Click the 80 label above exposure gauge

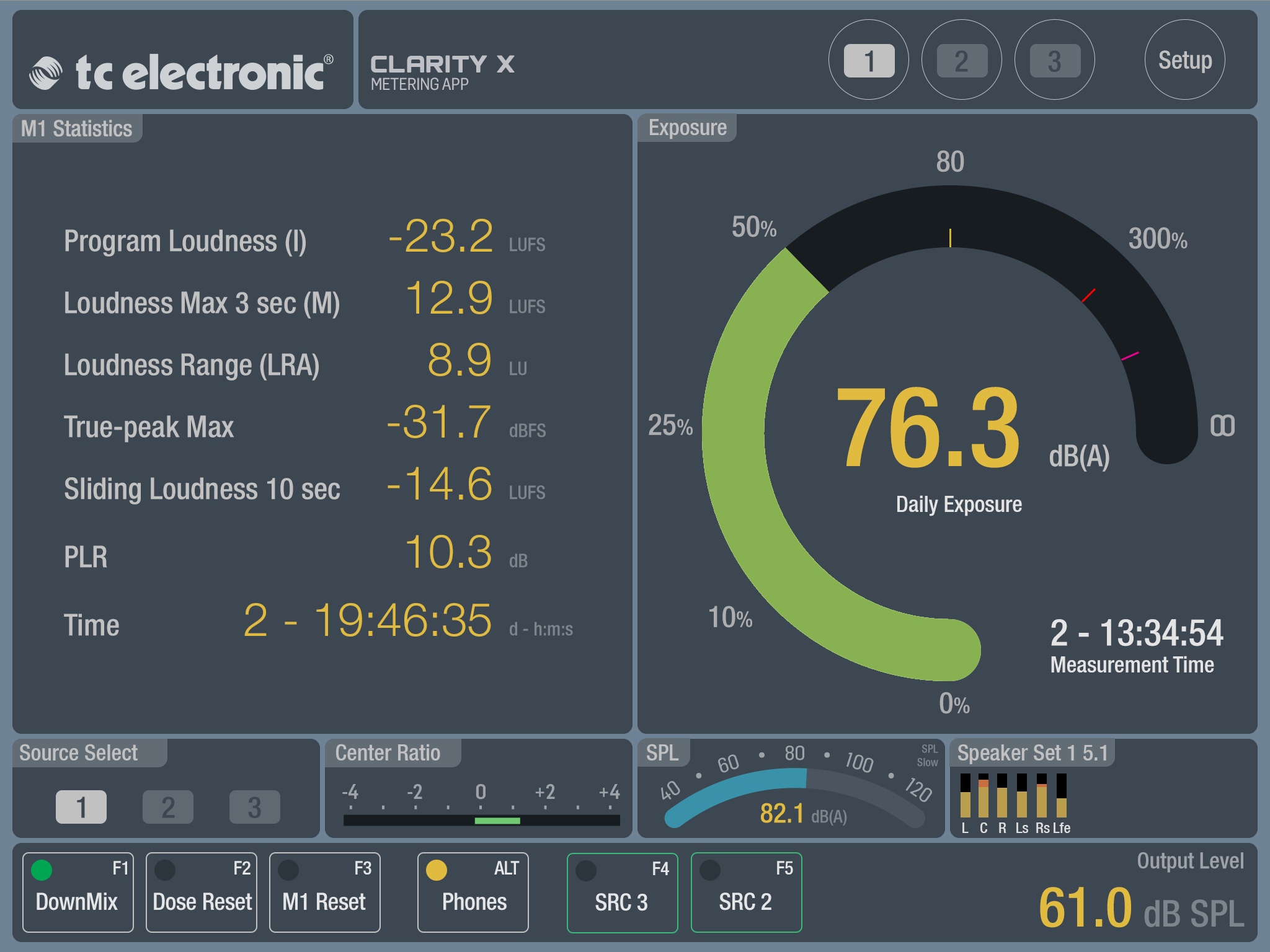(x=950, y=162)
